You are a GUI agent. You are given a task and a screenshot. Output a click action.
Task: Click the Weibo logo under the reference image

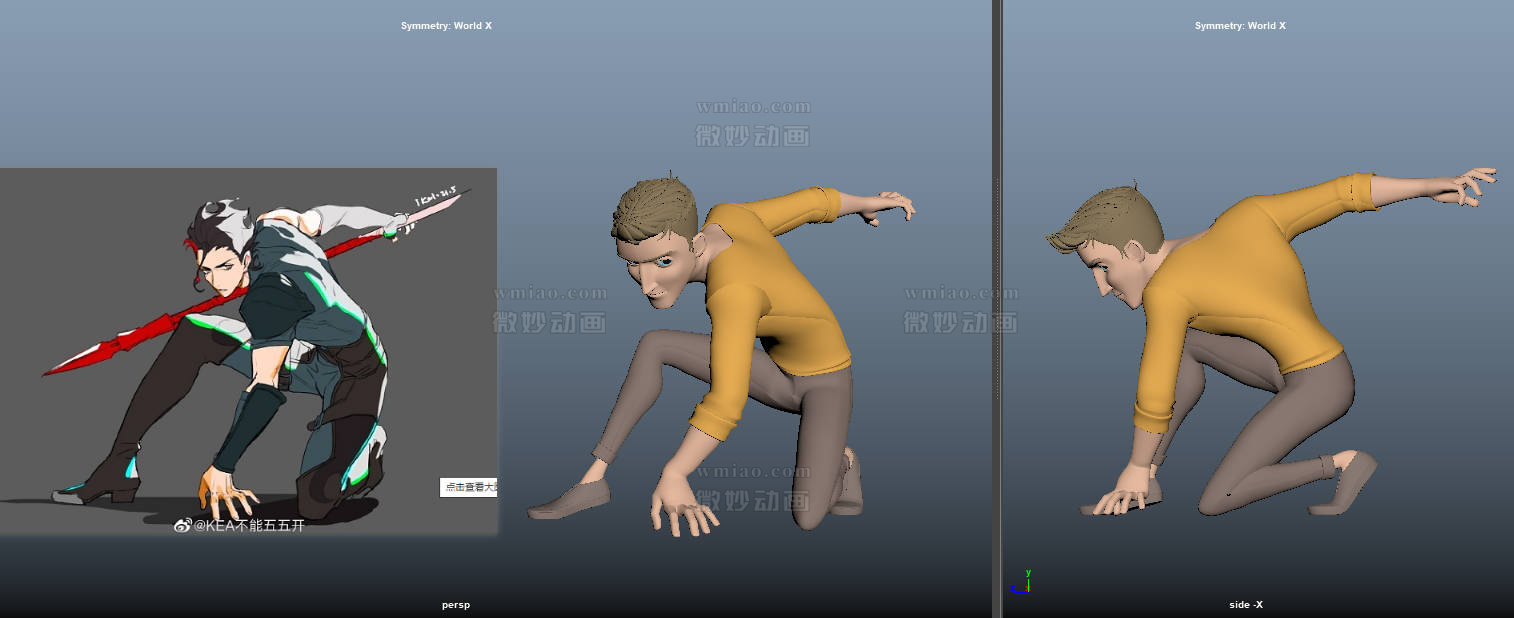point(183,525)
